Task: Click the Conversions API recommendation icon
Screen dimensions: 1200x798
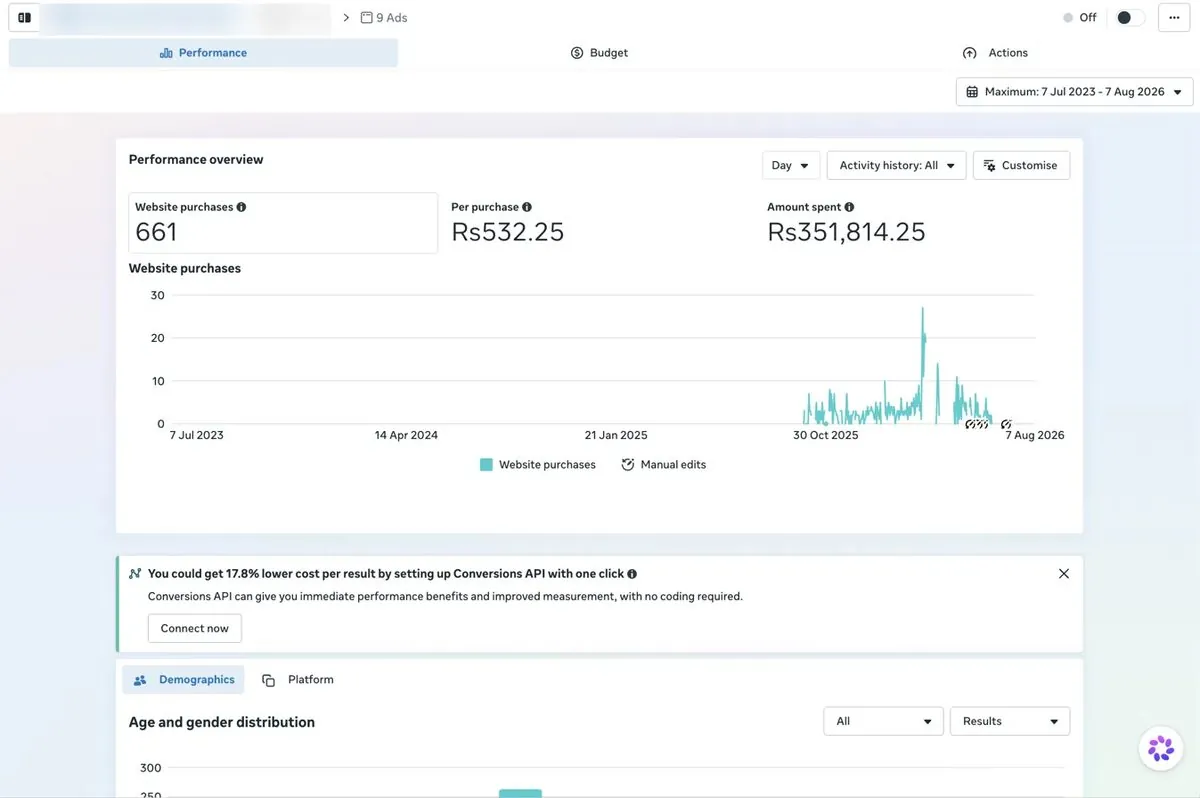Action: click(135, 574)
